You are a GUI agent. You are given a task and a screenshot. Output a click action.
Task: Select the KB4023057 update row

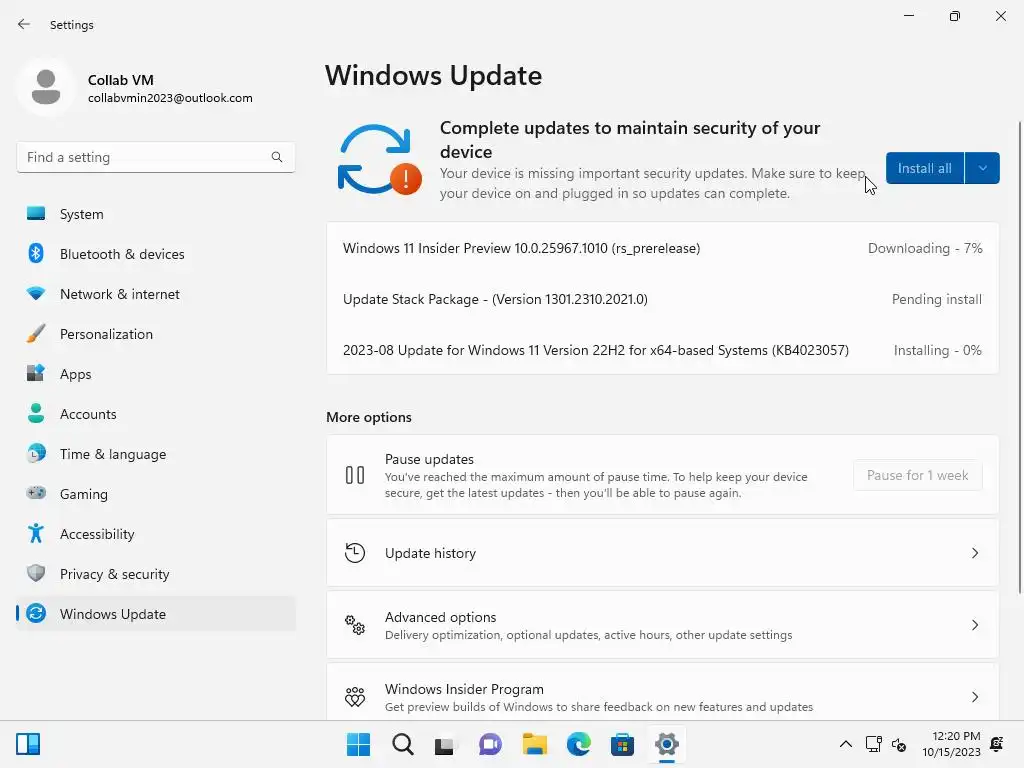pyautogui.click(x=662, y=350)
